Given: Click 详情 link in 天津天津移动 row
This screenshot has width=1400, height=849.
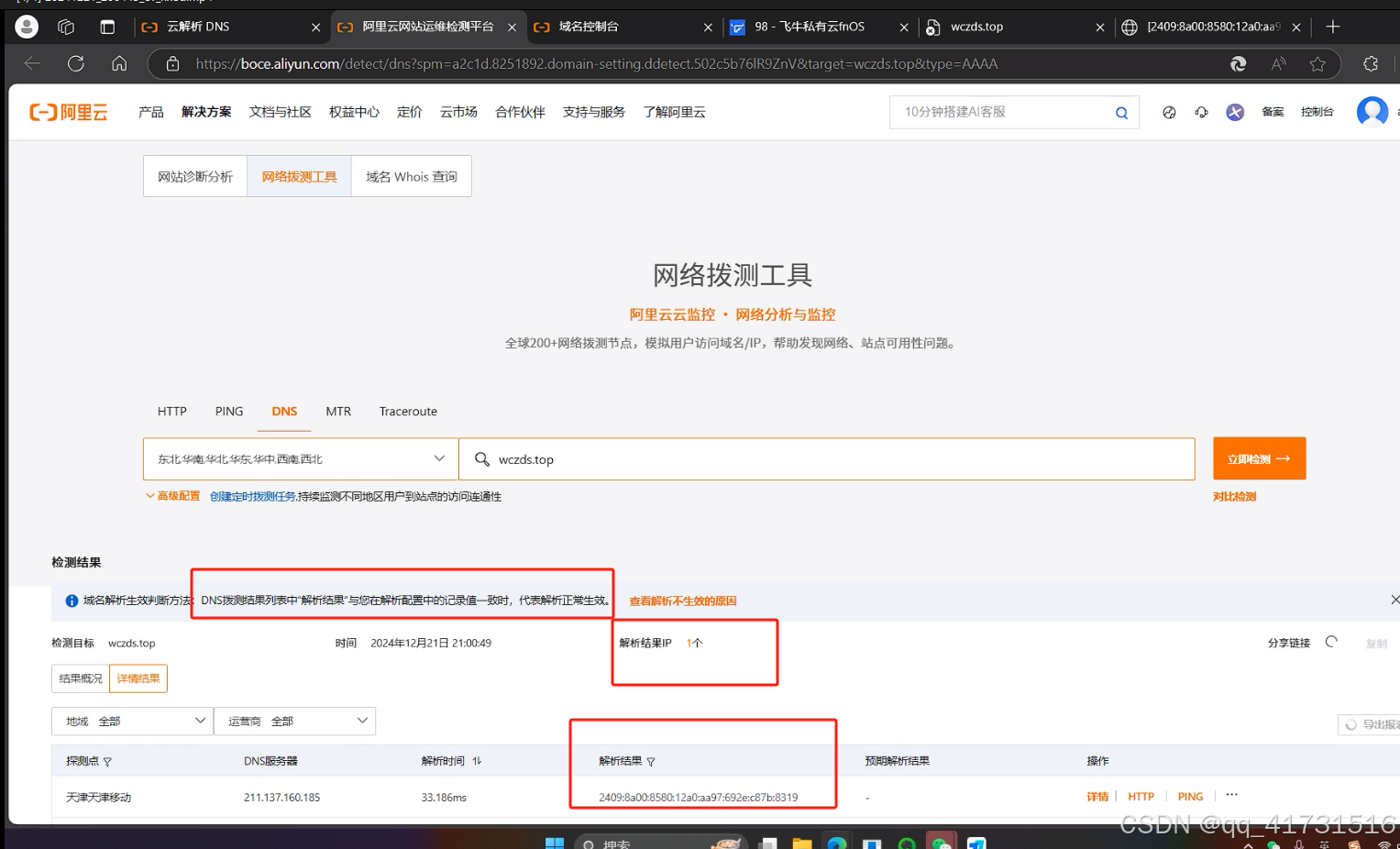Looking at the screenshot, I should 1097,797.
